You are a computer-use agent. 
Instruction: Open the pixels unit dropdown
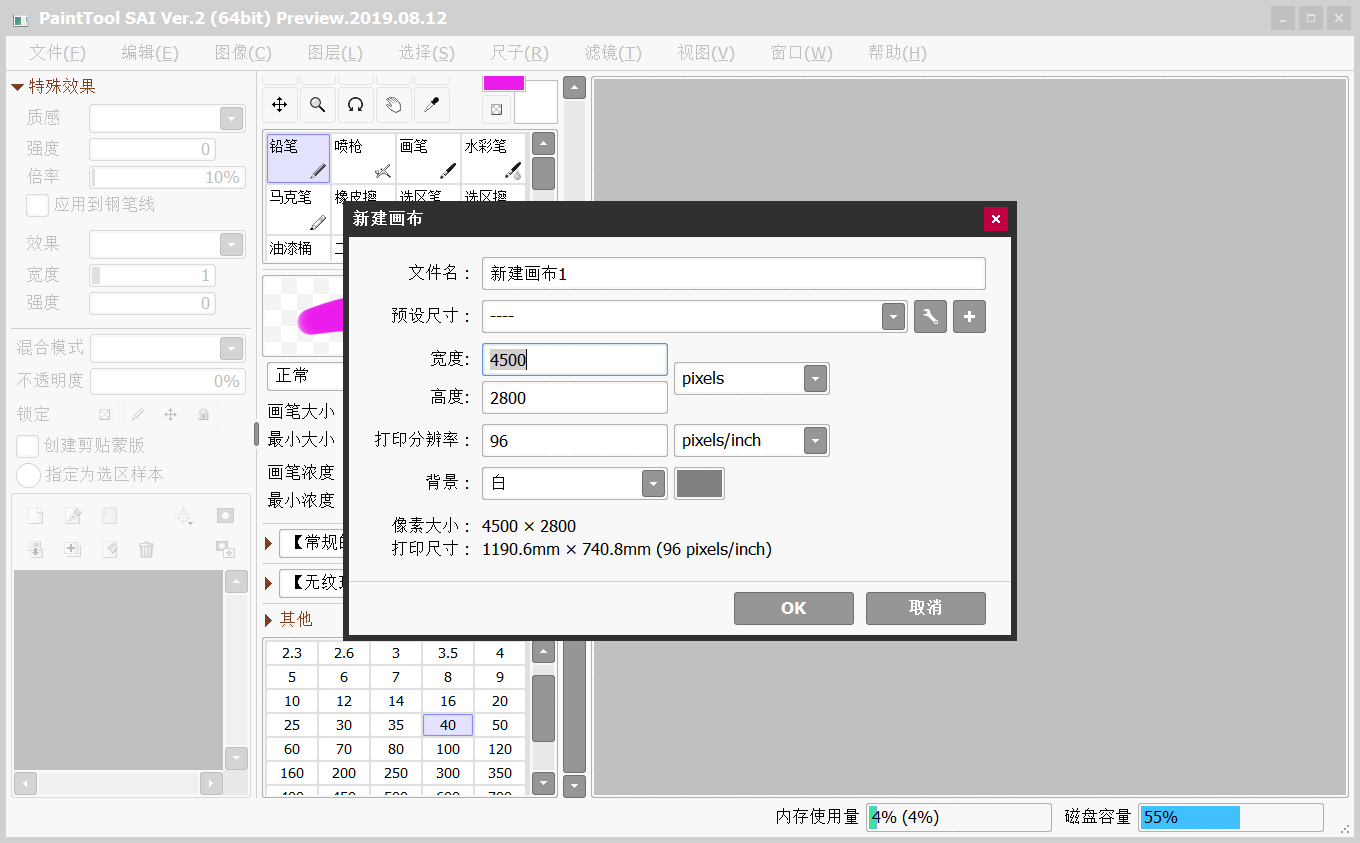coord(751,378)
